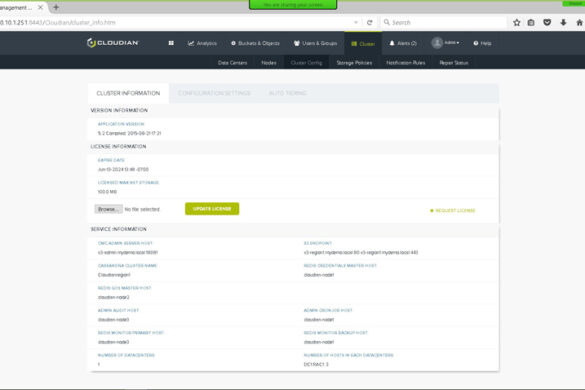Click the Application Version label
Screen dimensions: 585x390
click(121, 124)
